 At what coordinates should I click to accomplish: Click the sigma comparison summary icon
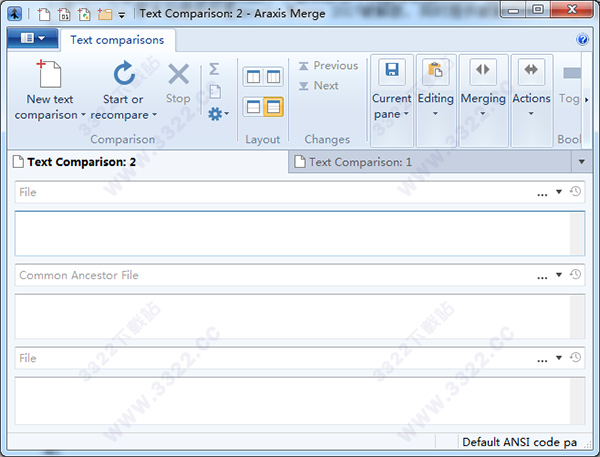point(214,69)
